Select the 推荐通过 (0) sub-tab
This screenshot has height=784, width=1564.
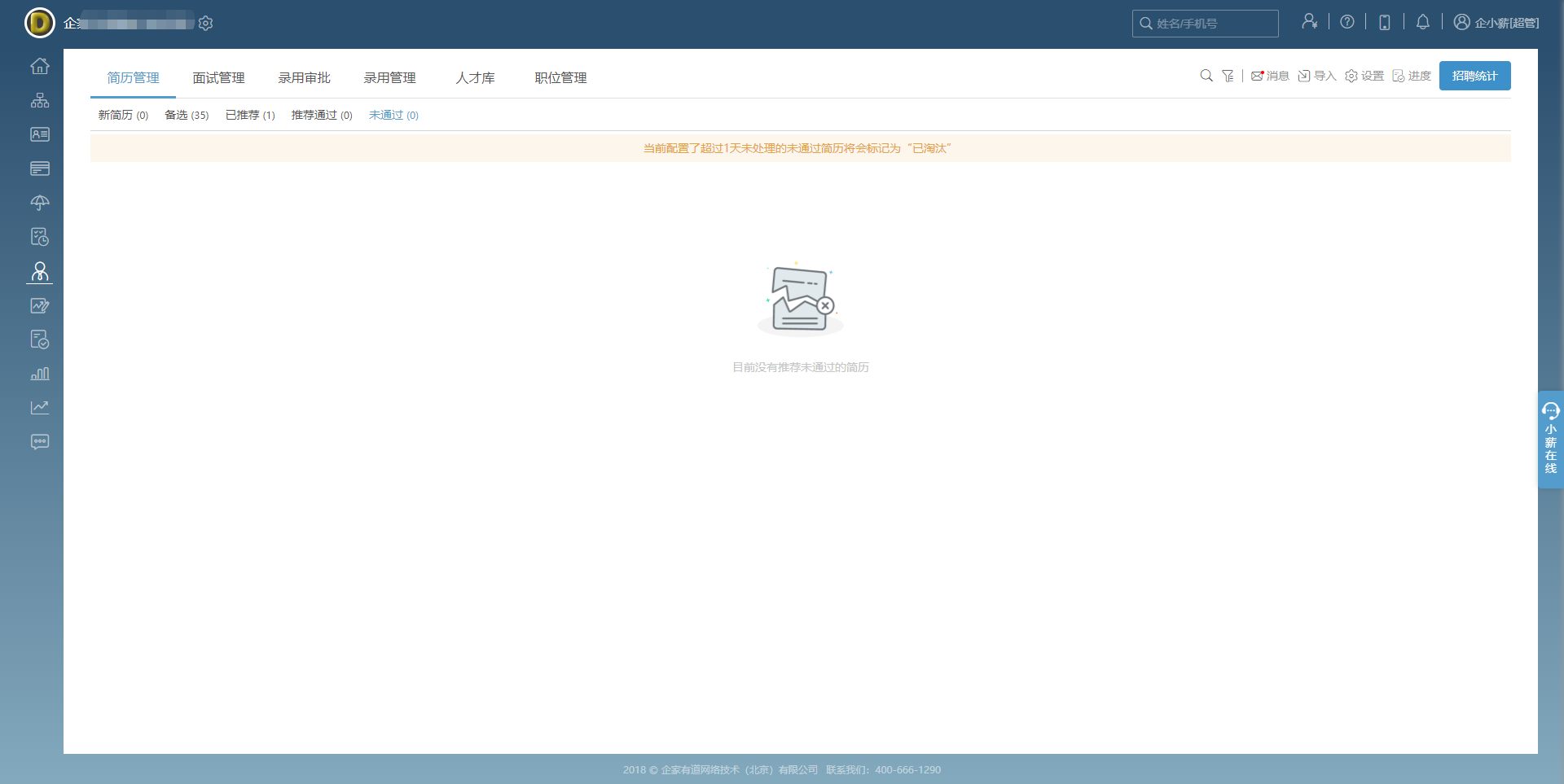[x=322, y=115]
